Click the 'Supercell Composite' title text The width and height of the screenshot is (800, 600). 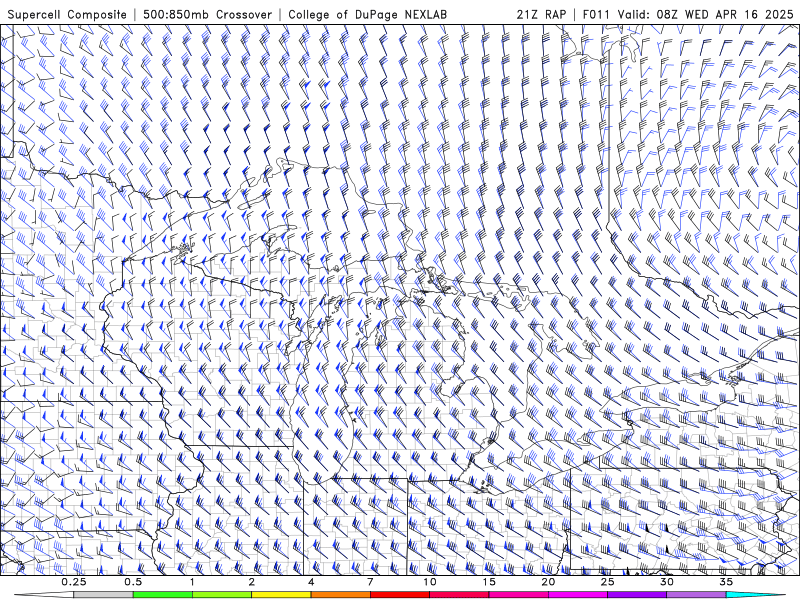(67, 15)
